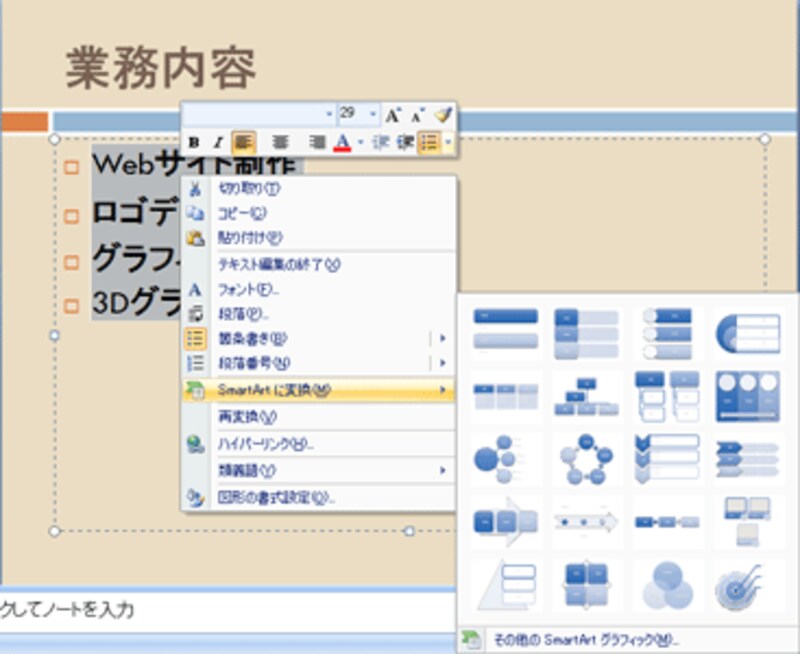This screenshot has height=654, width=800.
Task: Open the フォント (Font) dialog entry
Action: pyautogui.click(x=318, y=290)
